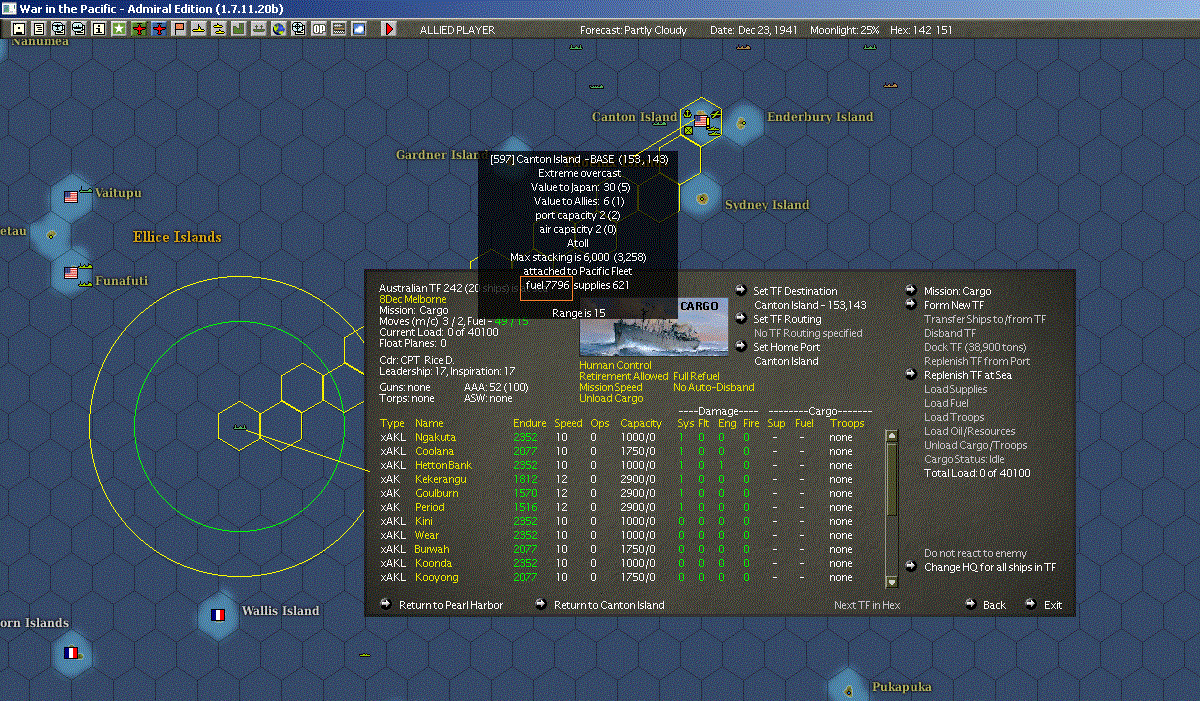This screenshot has height=701, width=1200.
Task: Select the Sydney Island base marker
Action: [x=701, y=199]
